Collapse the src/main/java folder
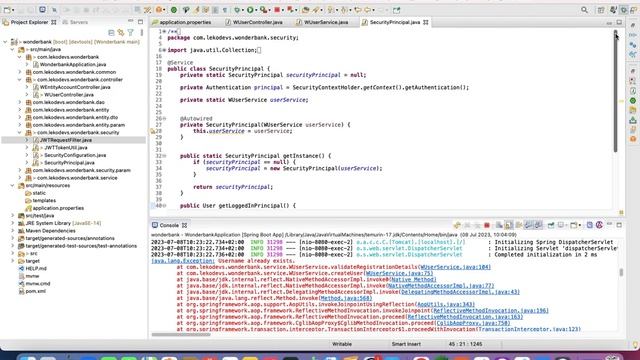Image resolution: width=640 pixels, height=360 pixels. [12, 49]
